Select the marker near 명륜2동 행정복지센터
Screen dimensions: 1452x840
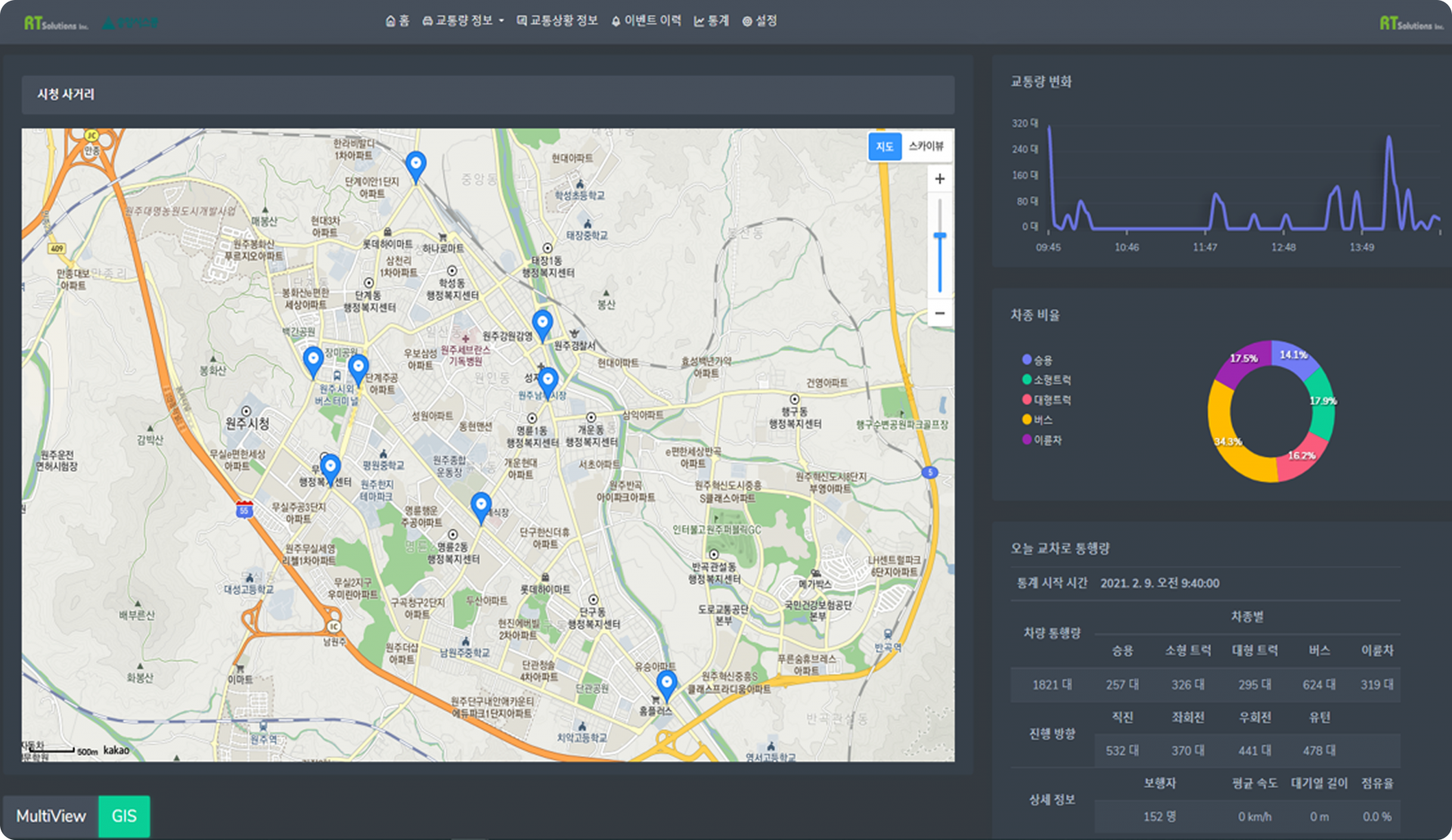(x=480, y=506)
